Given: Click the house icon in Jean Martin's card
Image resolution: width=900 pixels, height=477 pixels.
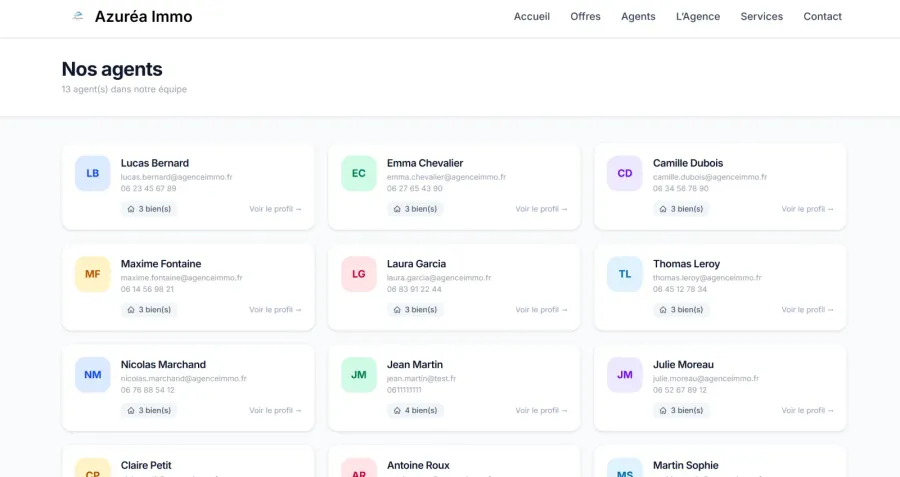Looking at the screenshot, I should (x=397, y=410).
